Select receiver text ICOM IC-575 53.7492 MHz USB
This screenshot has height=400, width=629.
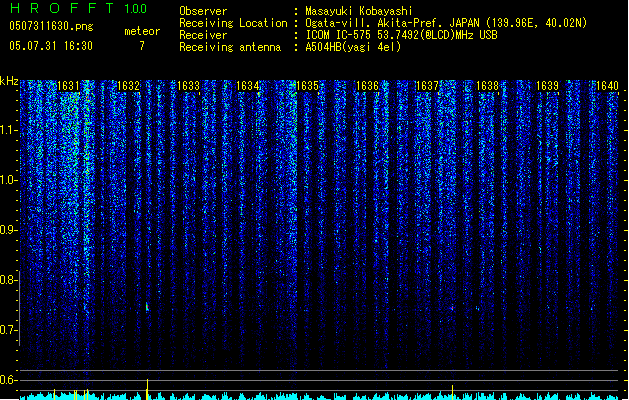click(x=401, y=35)
